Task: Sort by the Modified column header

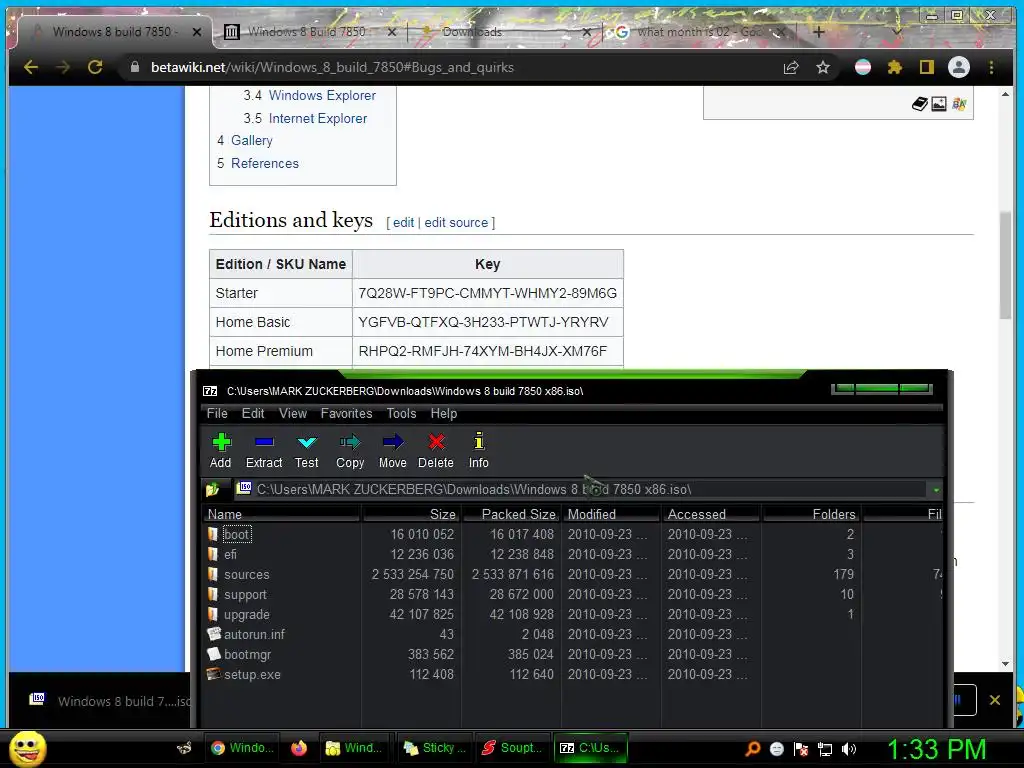Action: [x=611, y=514]
